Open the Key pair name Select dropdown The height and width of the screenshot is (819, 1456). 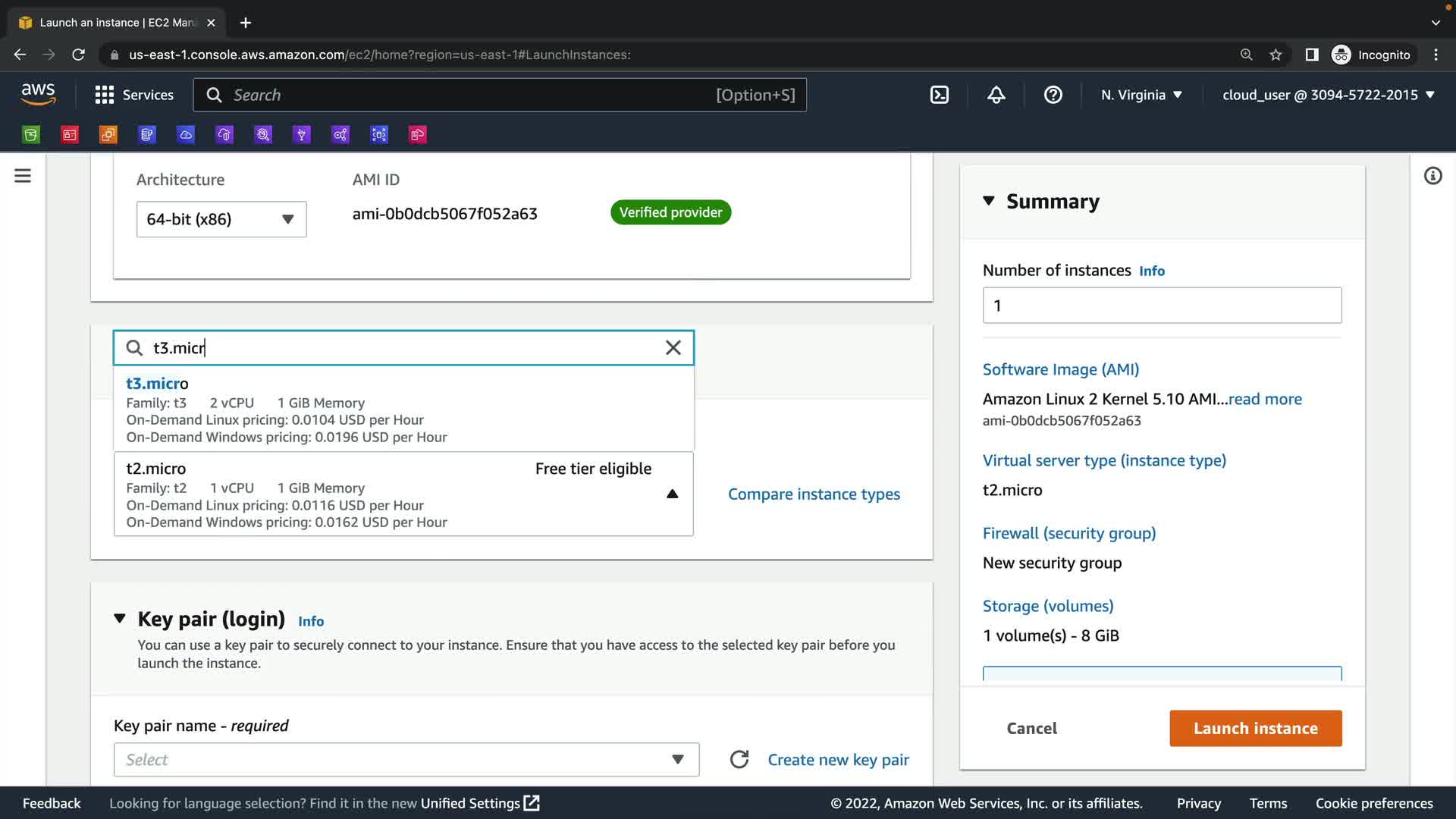406,760
